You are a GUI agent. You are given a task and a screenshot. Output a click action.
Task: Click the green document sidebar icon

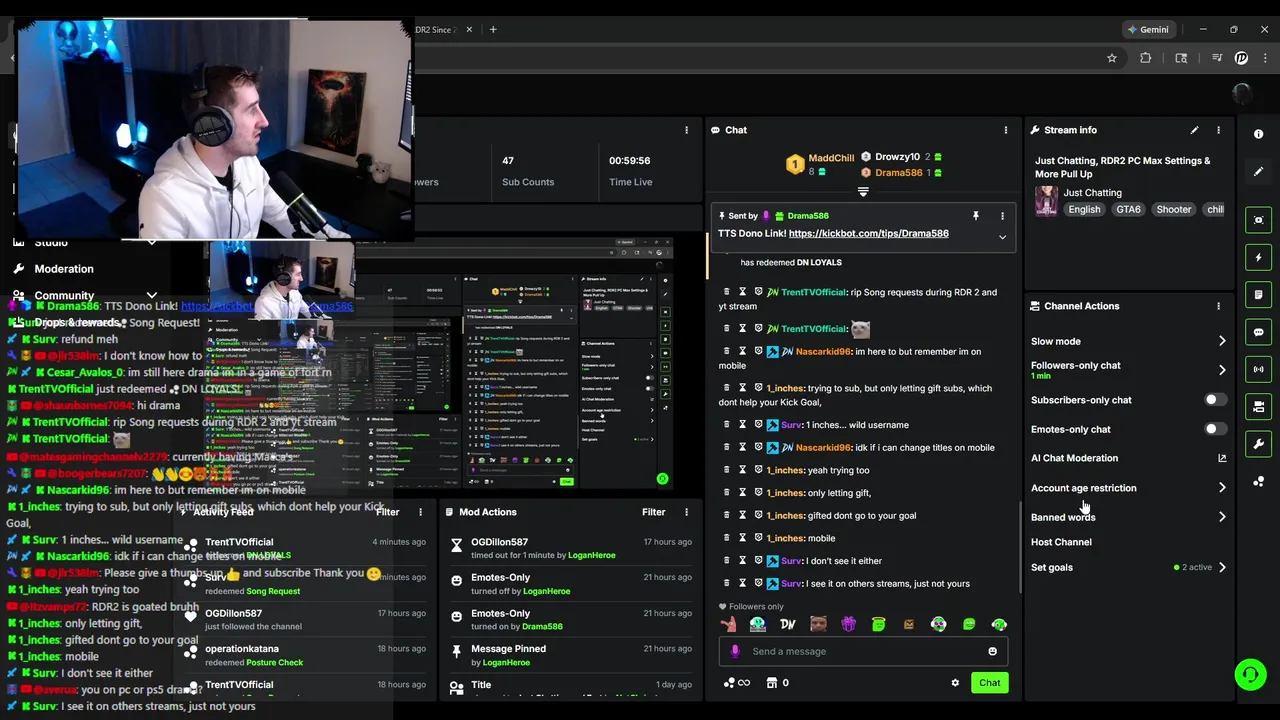pos(1258,295)
